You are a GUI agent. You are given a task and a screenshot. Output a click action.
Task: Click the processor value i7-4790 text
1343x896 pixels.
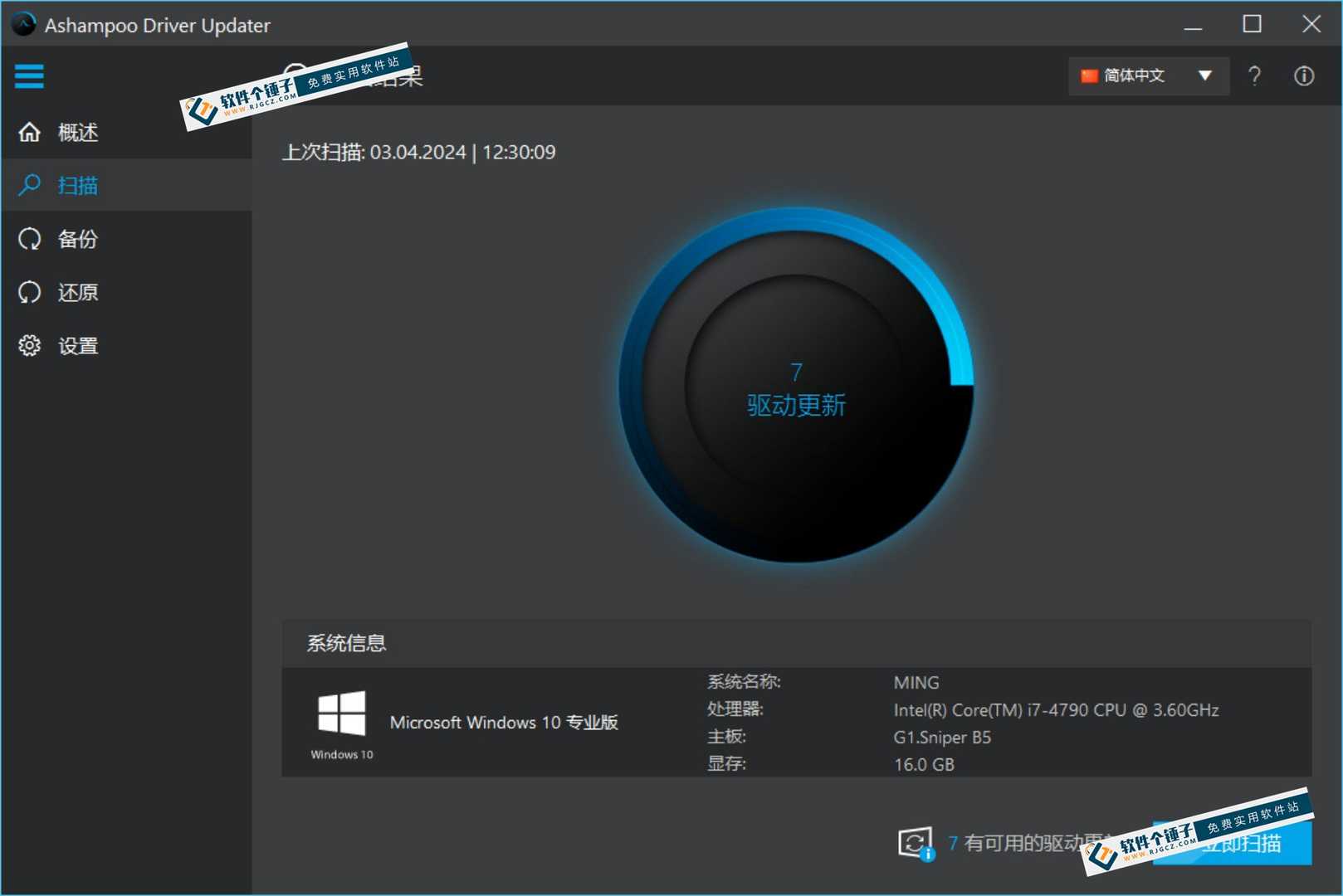point(1056,710)
